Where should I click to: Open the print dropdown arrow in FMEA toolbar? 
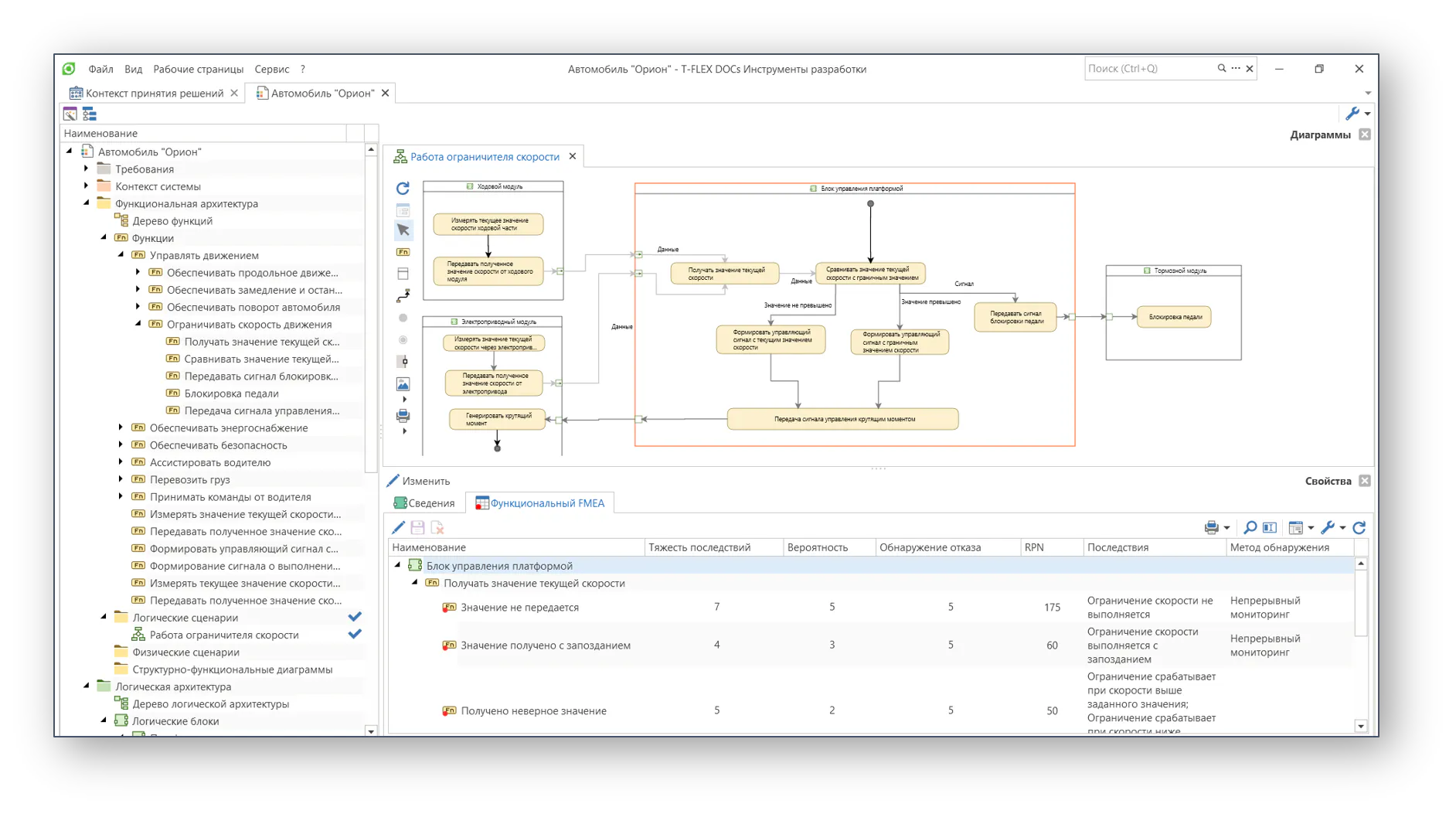1226,528
